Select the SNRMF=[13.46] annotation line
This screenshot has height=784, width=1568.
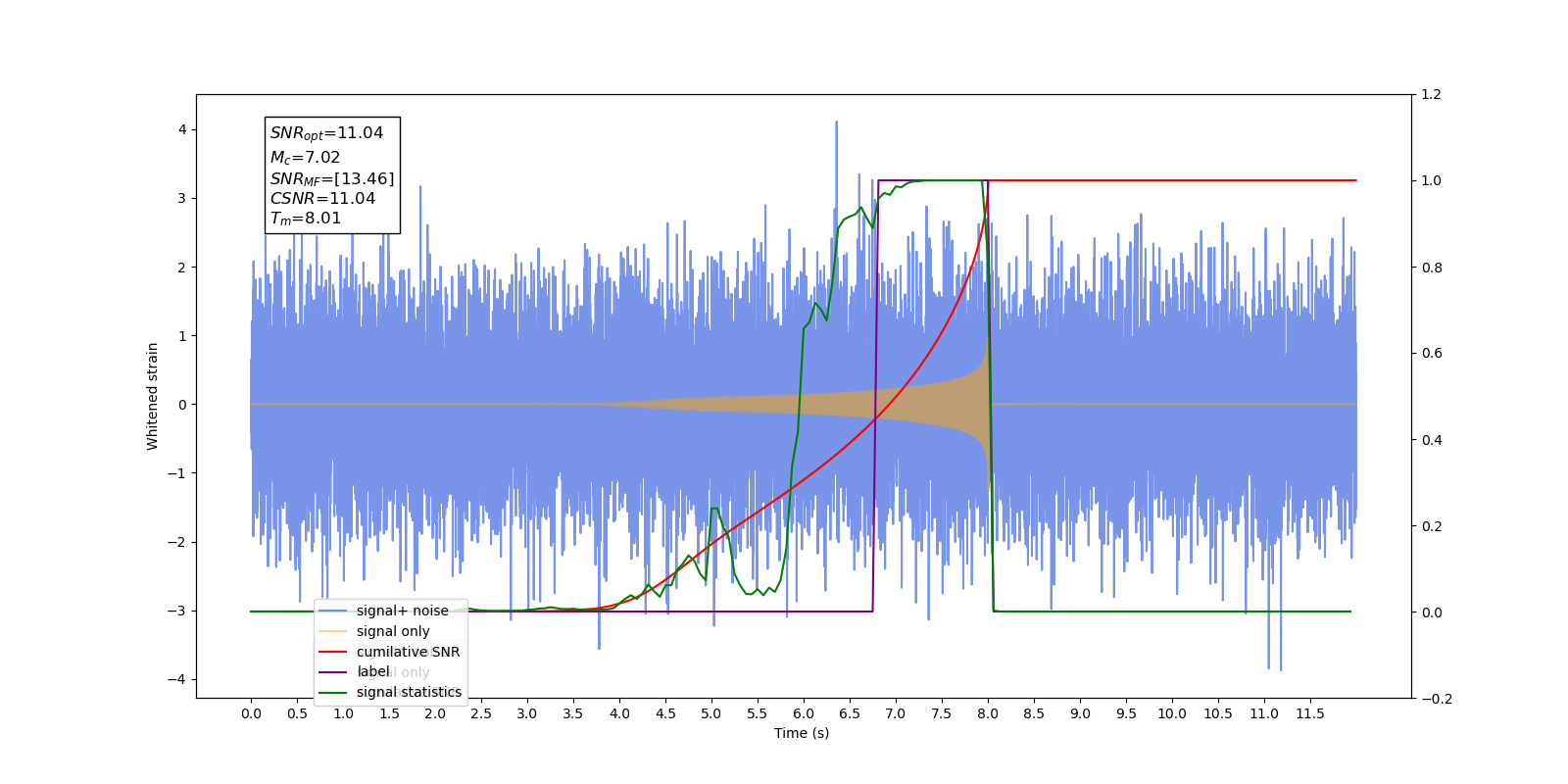tap(332, 178)
